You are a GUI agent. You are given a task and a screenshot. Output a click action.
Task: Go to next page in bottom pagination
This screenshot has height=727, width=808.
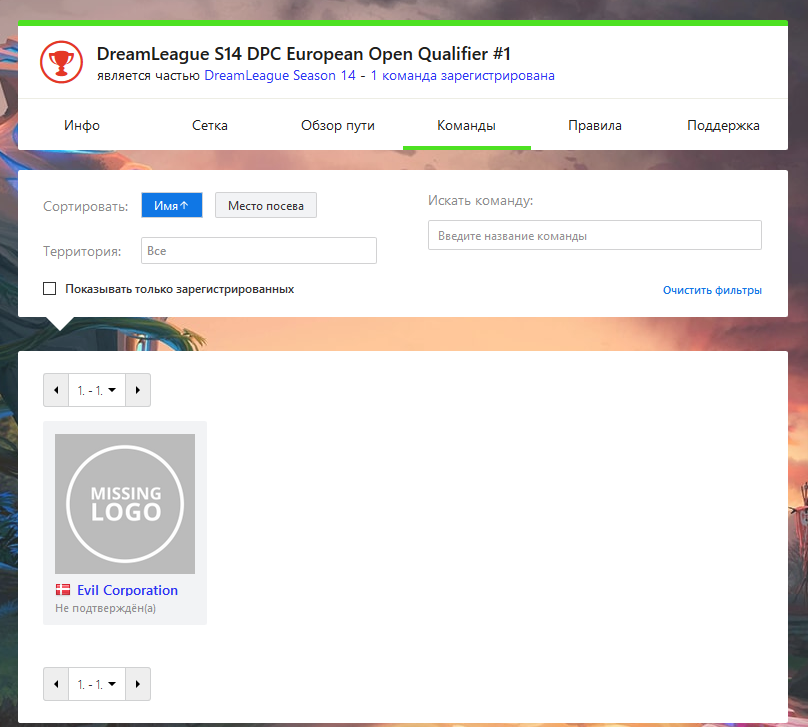138,684
